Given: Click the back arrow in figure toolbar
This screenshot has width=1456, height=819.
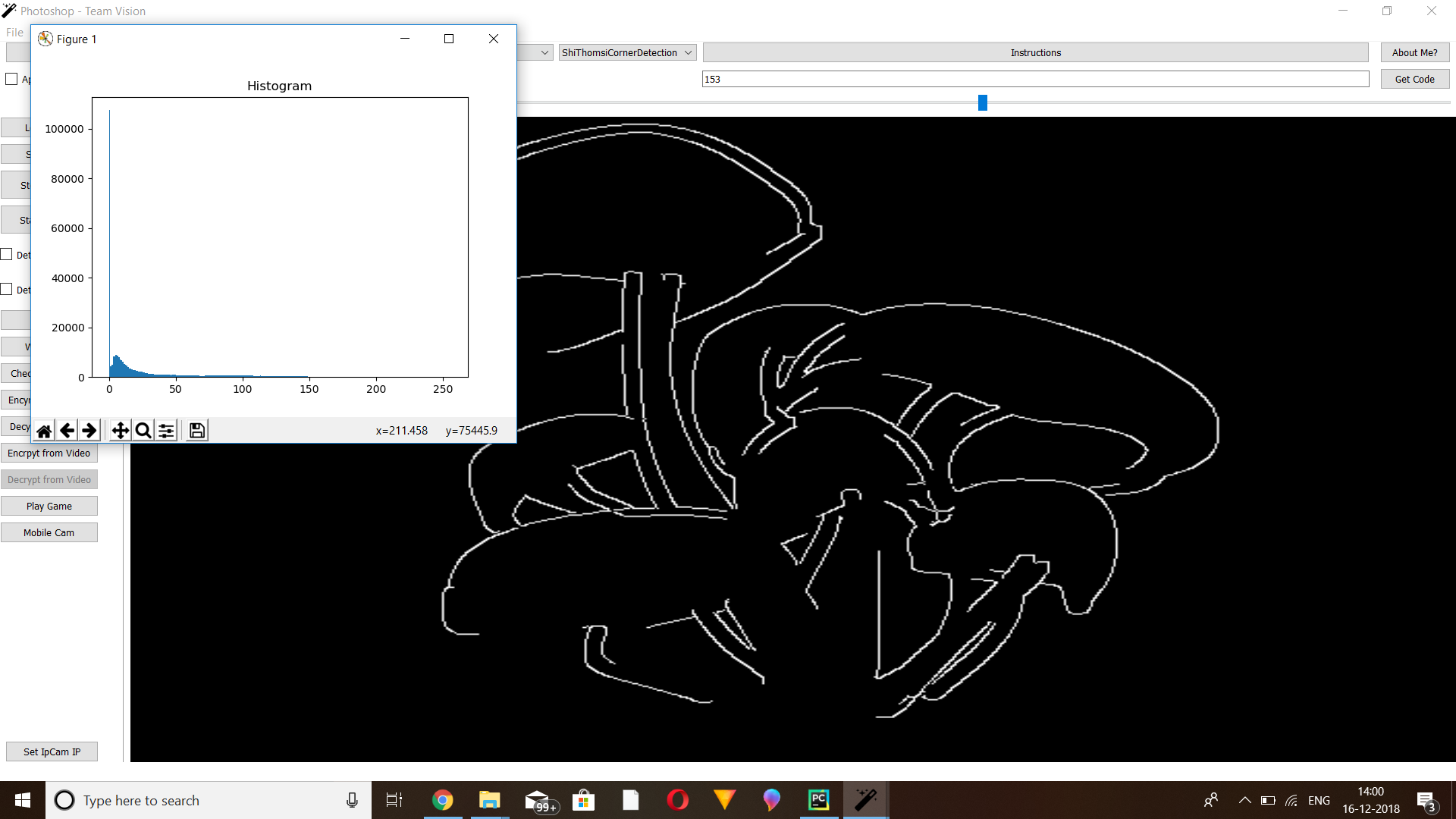Looking at the screenshot, I should point(67,431).
